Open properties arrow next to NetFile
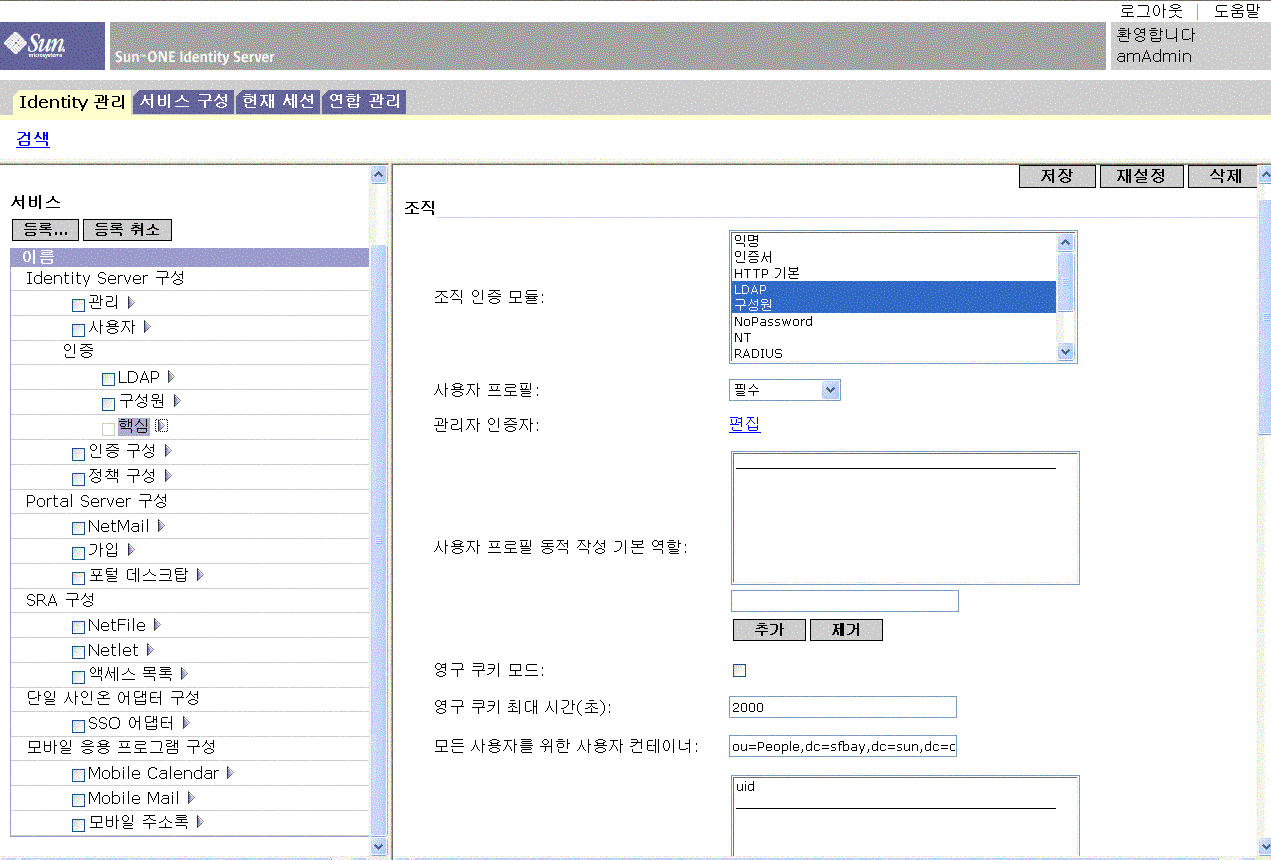This screenshot has width=1271, height=860. point(157,625)
